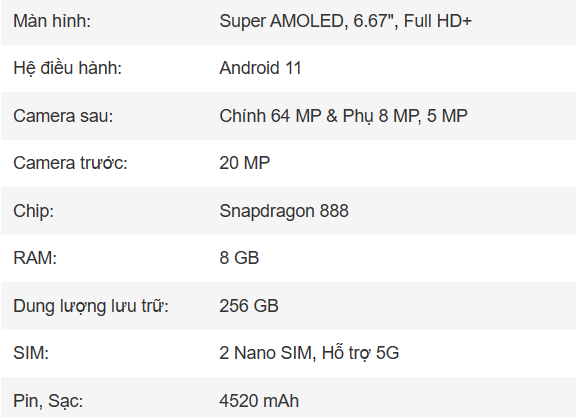The width and height of the screenshot is (580, 417).
Task: Select the Android 11 value
Action: (x=260, y=68)
